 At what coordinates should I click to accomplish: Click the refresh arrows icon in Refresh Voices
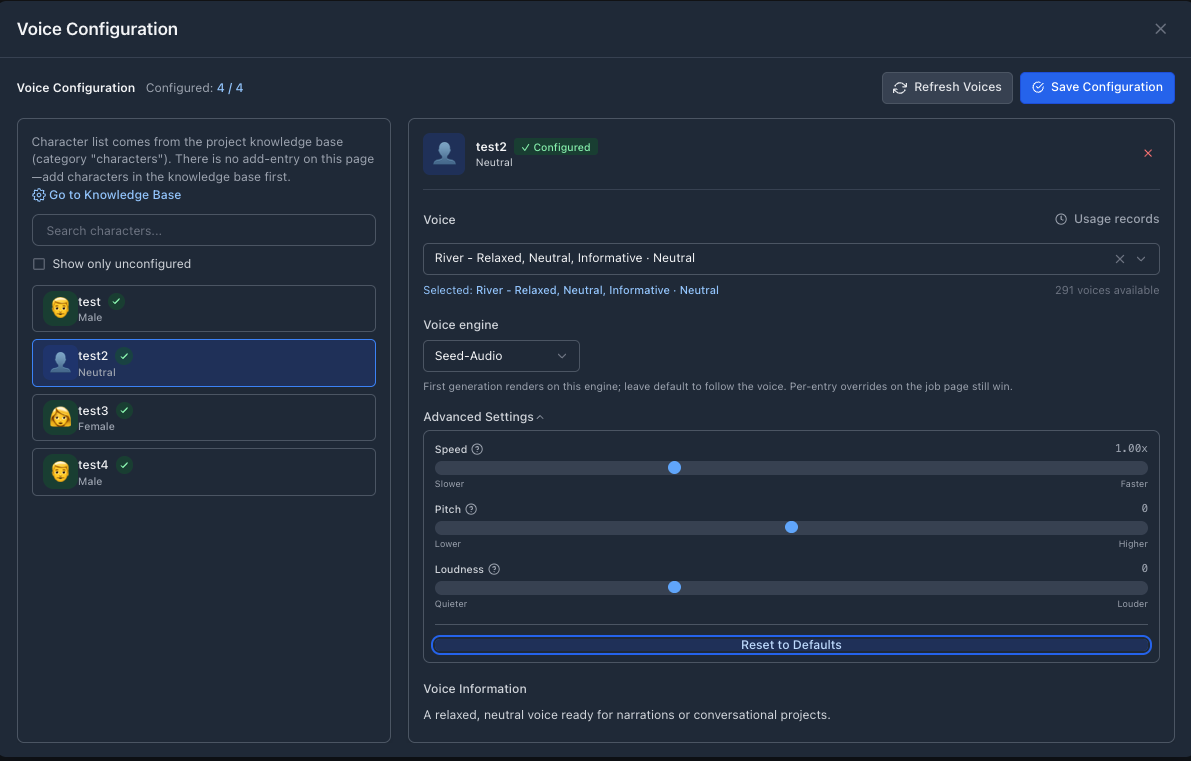[x=899, y=88]
